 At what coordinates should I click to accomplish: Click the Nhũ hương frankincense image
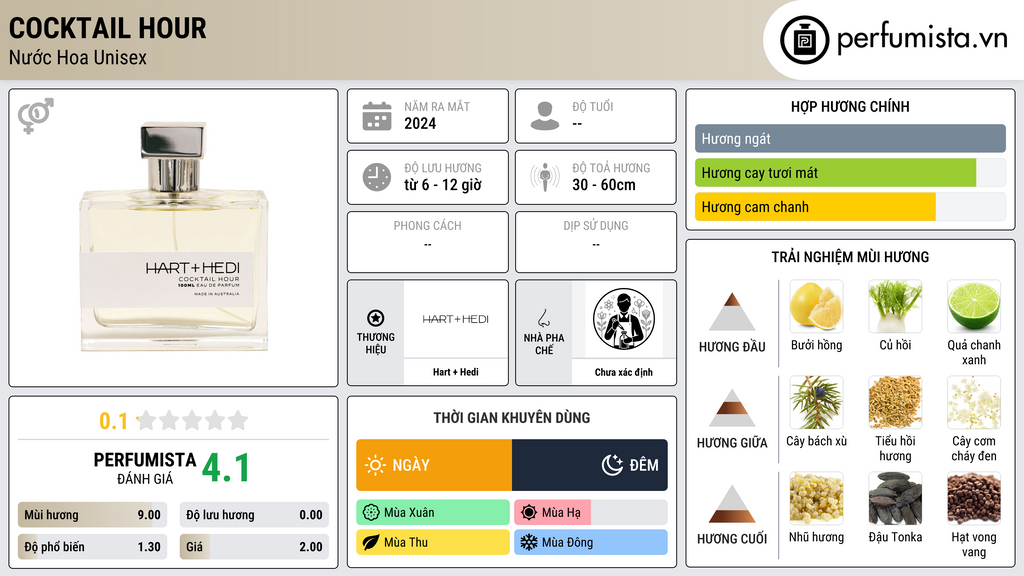[x=816, y=498]
